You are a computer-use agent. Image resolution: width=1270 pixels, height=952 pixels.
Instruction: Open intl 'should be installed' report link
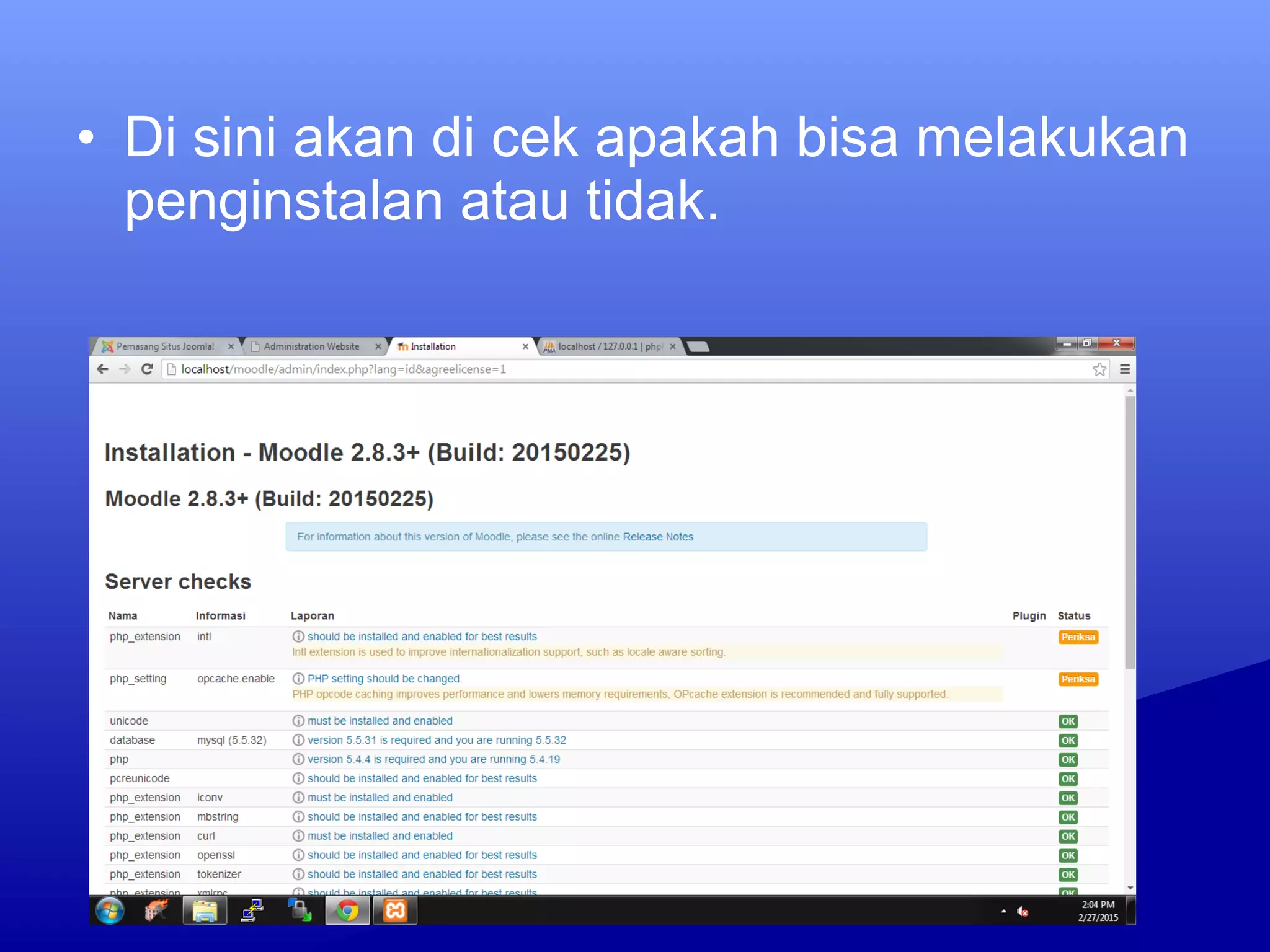pyautogui.click(x=422, y=637)
